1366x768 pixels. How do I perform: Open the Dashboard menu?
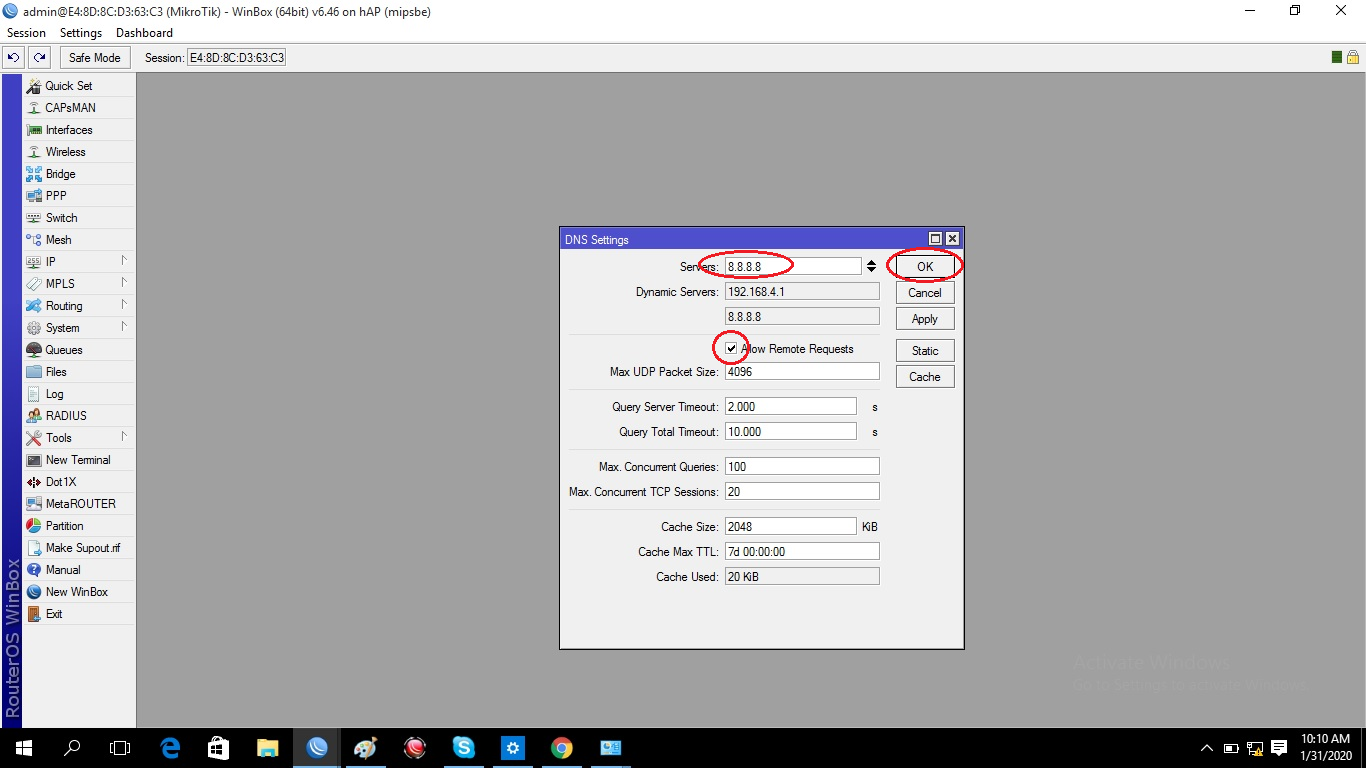144,33
